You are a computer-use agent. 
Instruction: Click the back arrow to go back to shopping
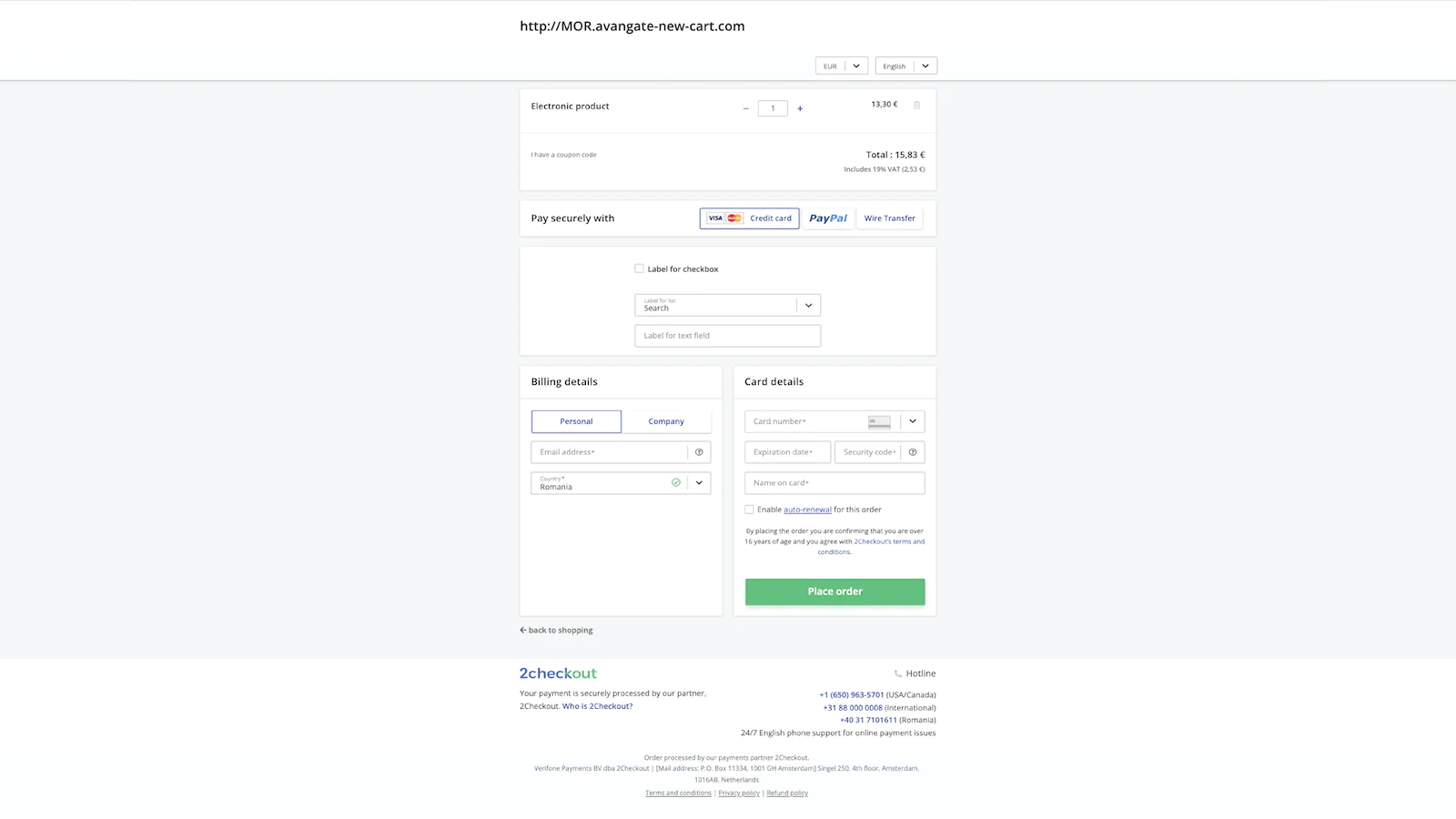click(523, 630)
